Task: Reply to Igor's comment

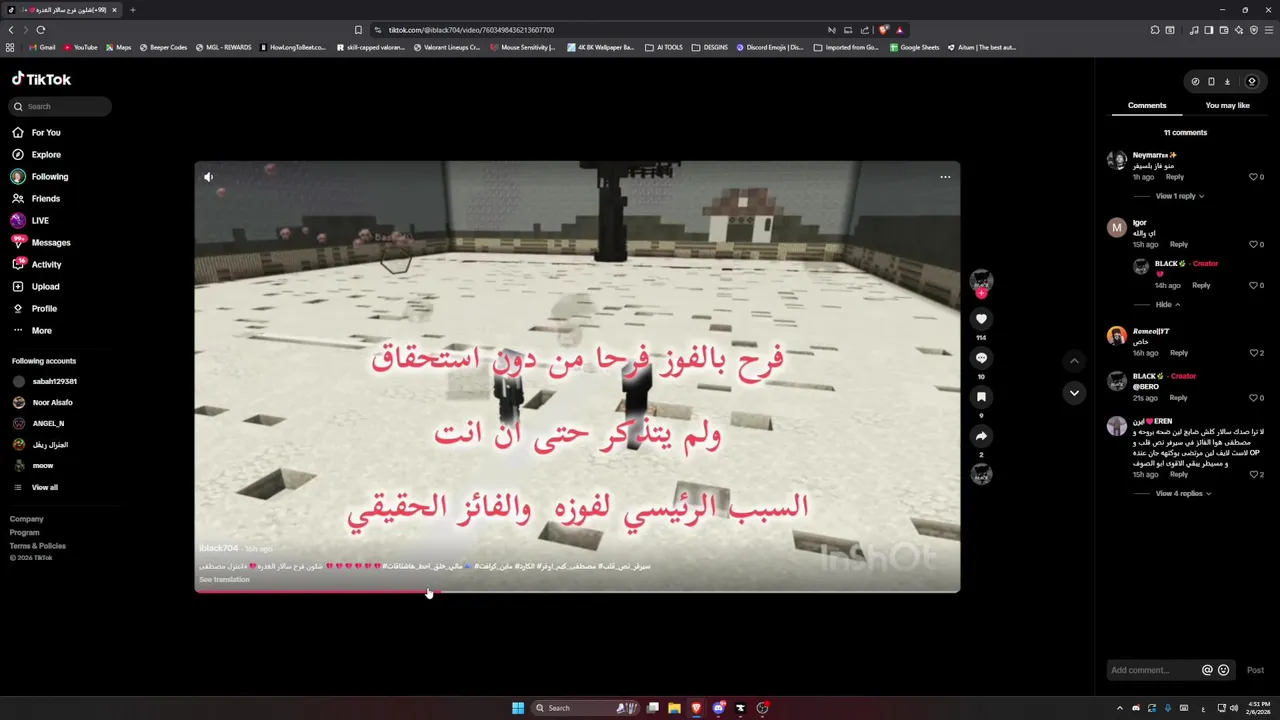Action: click(1179, 244)
